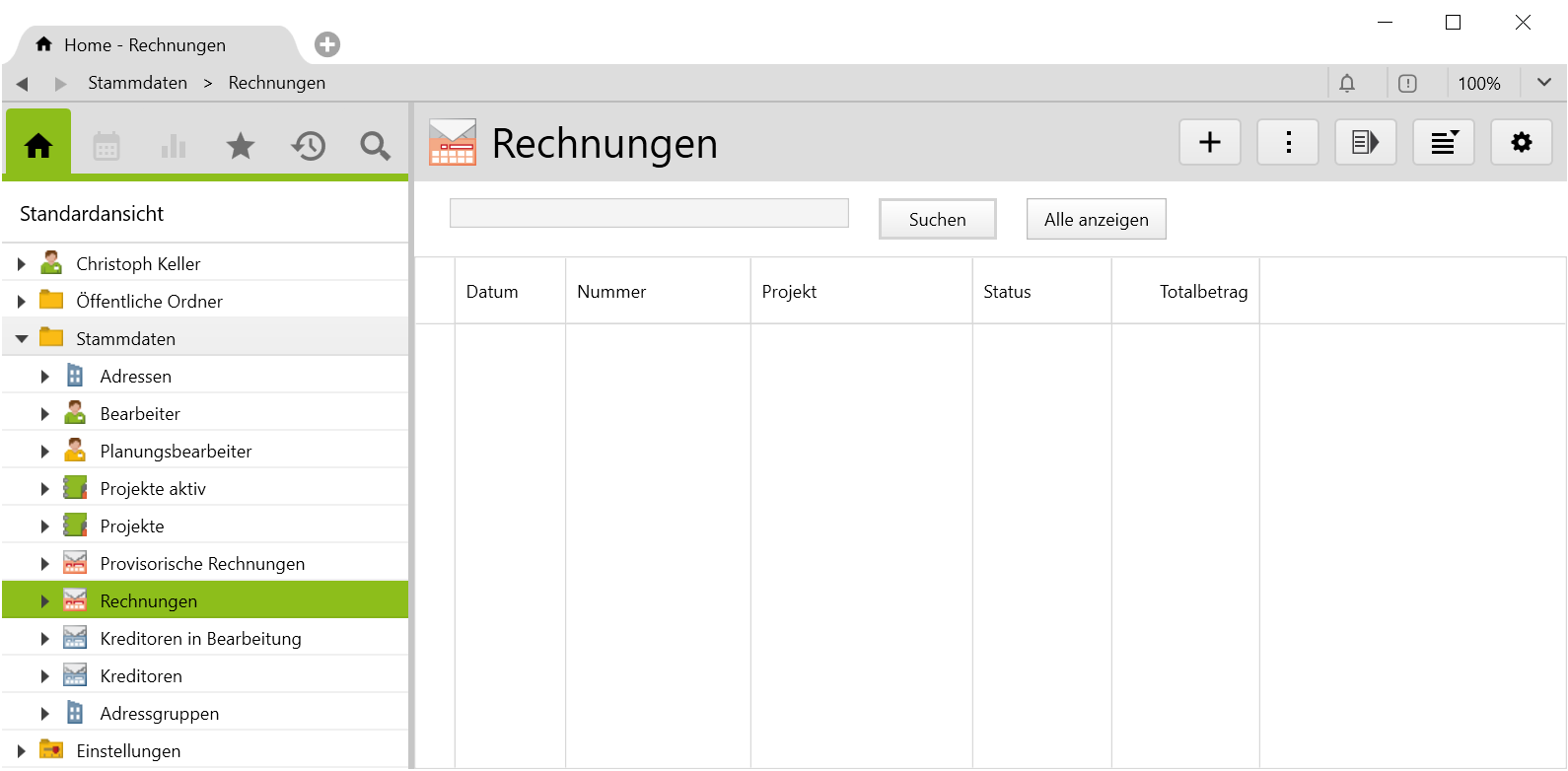The height and width of the screenshot is (771, 1568).
Task: Open the bar chart statistics icon
Action: click(x=174, y=147)
